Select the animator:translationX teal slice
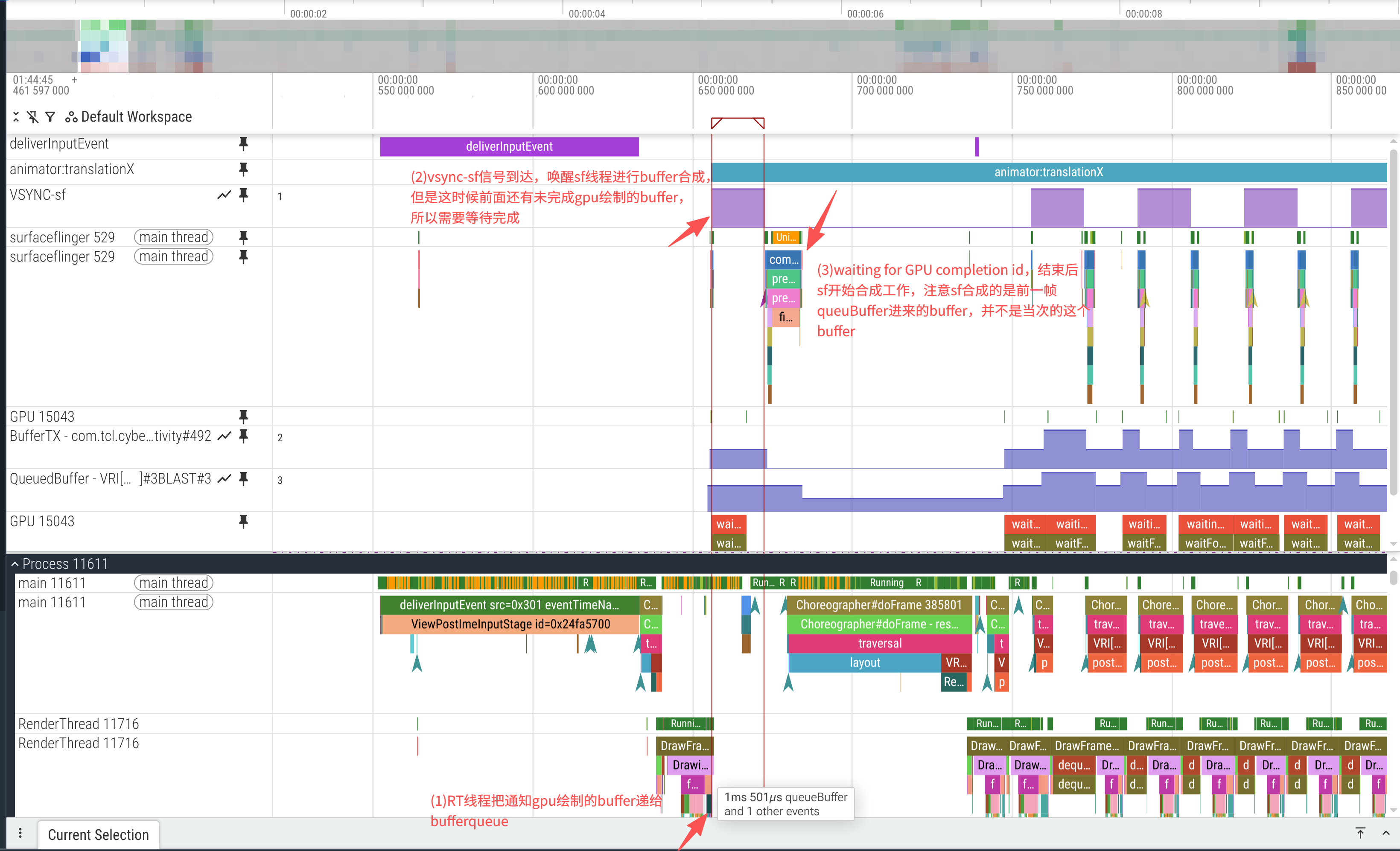This screenshot has width=1400, height=851. coord(1048,172)
